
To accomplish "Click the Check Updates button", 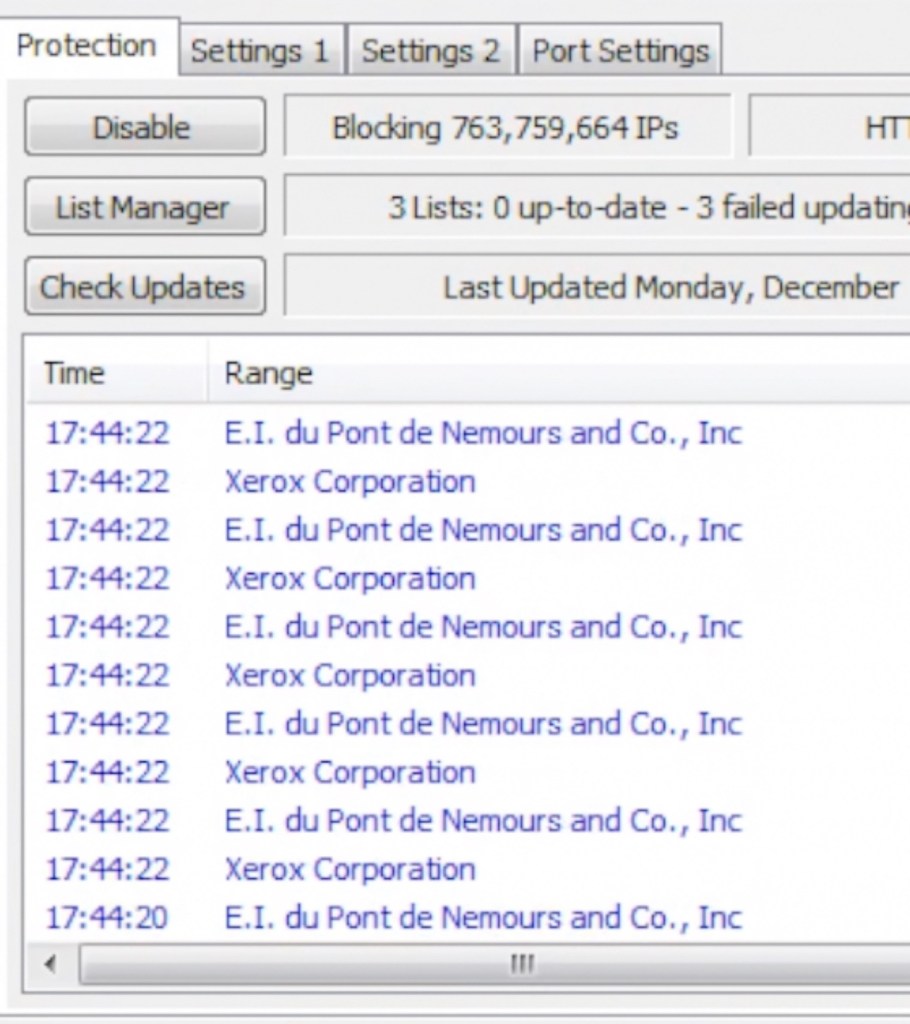I will tap(145, 287).
